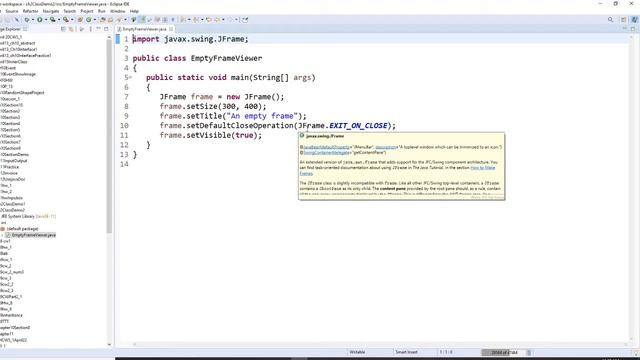Click the Coverage launch icon
Image resolution: width=640 pixels, height=360 pixels.
click(52, 20)
